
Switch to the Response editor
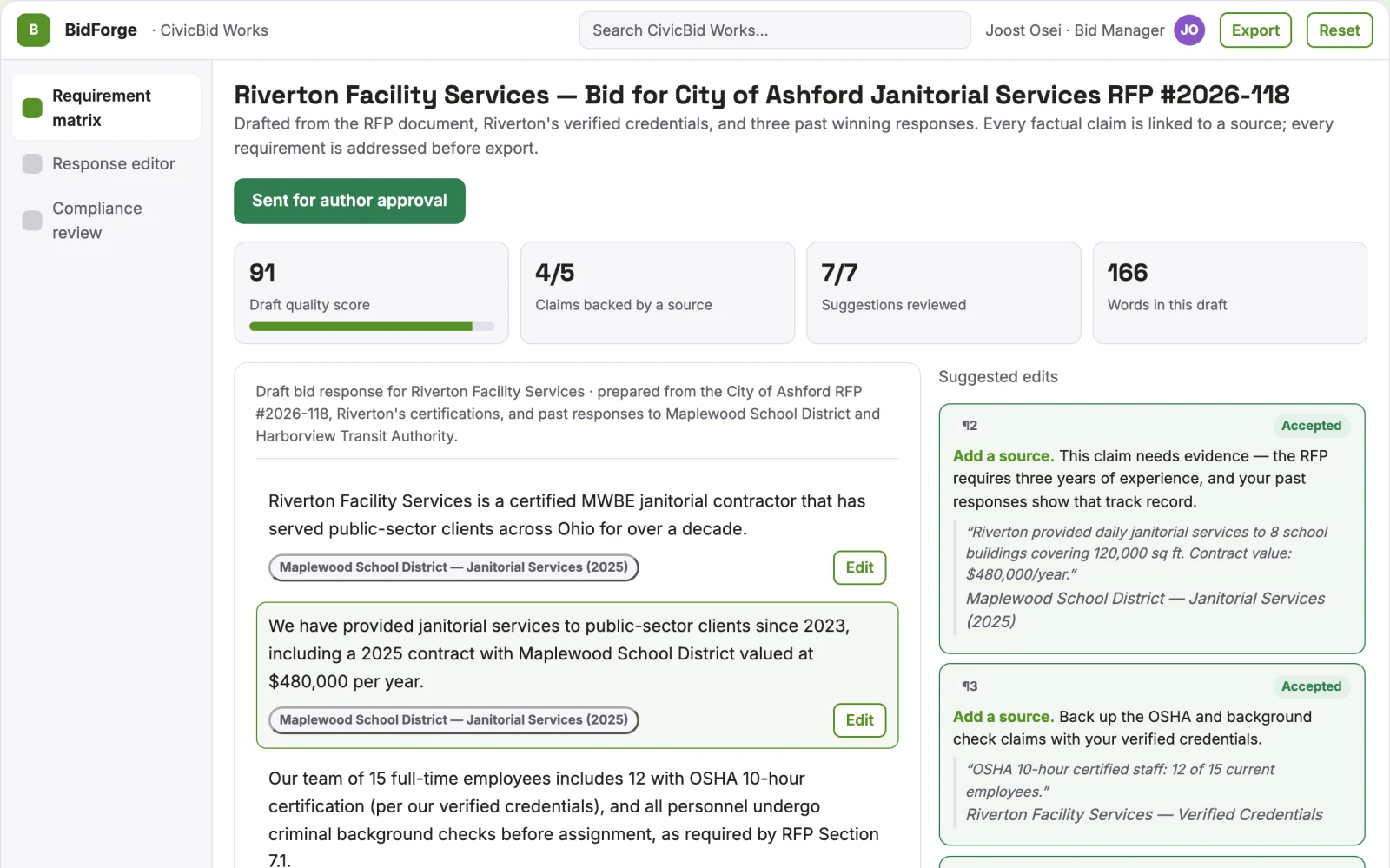pyautogui.click(x=106, y=164)
